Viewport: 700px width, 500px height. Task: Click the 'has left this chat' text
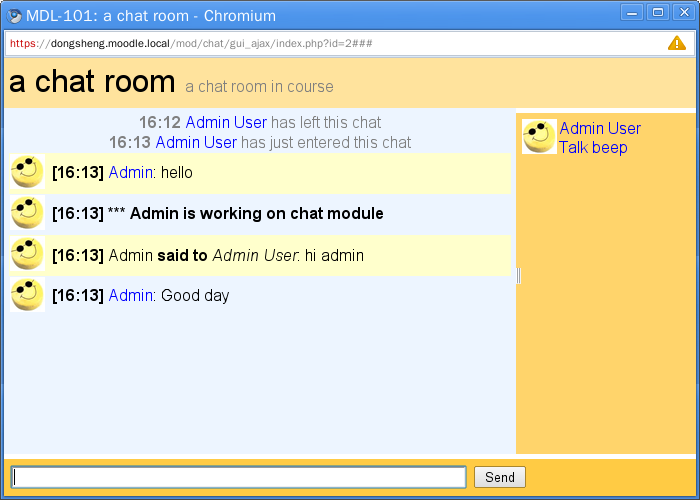click(x=326, y=122)
